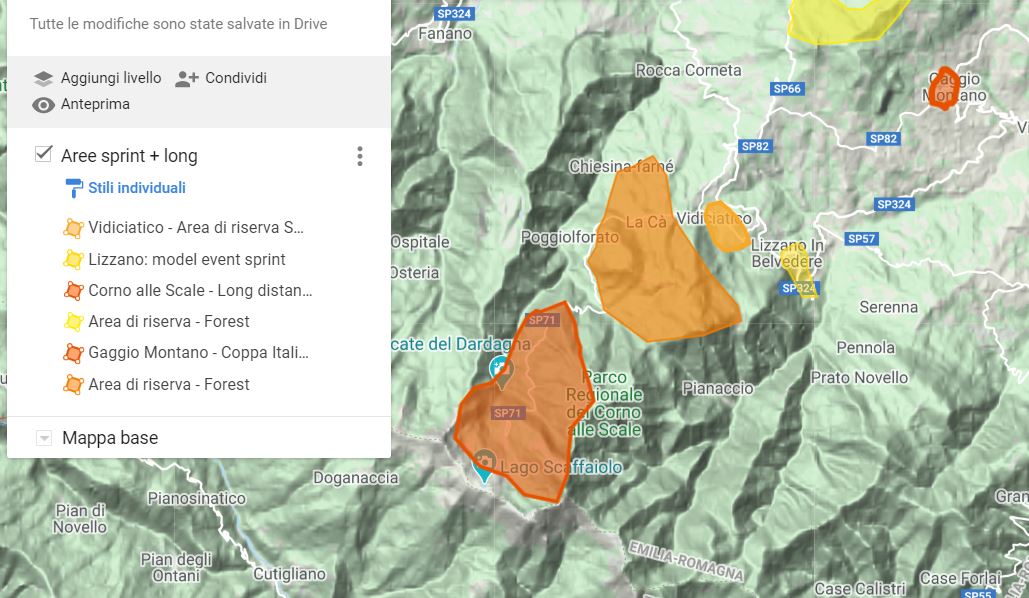Select first Area di riserva - Forest item

click(168, 322)
